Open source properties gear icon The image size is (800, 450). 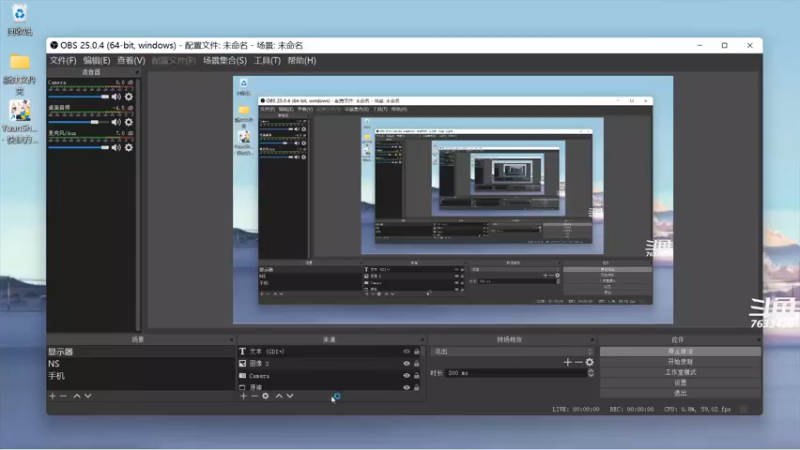pos(265,396)
